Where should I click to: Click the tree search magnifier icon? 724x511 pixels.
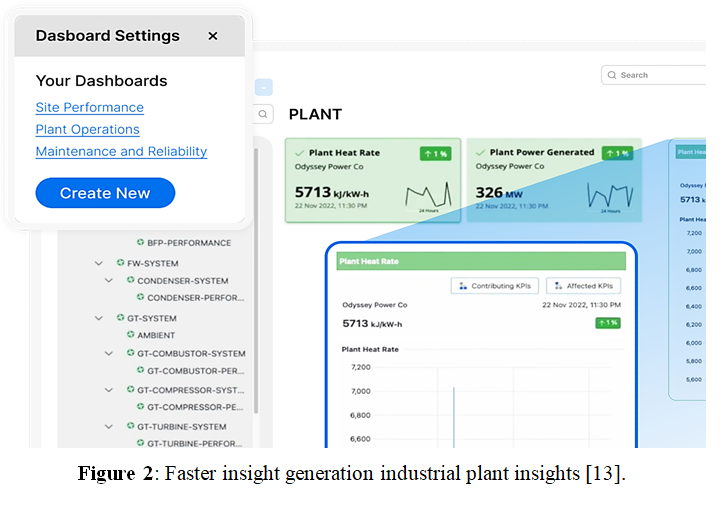263,114
